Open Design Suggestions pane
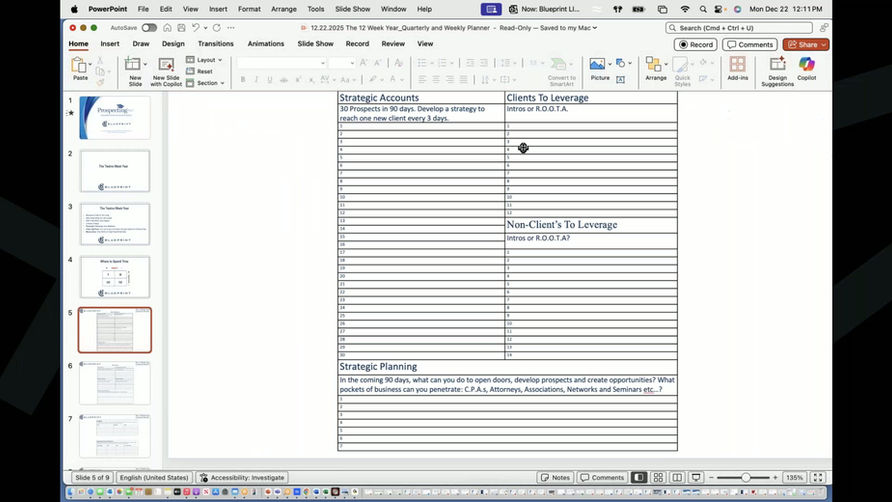The height and width of the screenshot is (502, 892). coord(777,64)
